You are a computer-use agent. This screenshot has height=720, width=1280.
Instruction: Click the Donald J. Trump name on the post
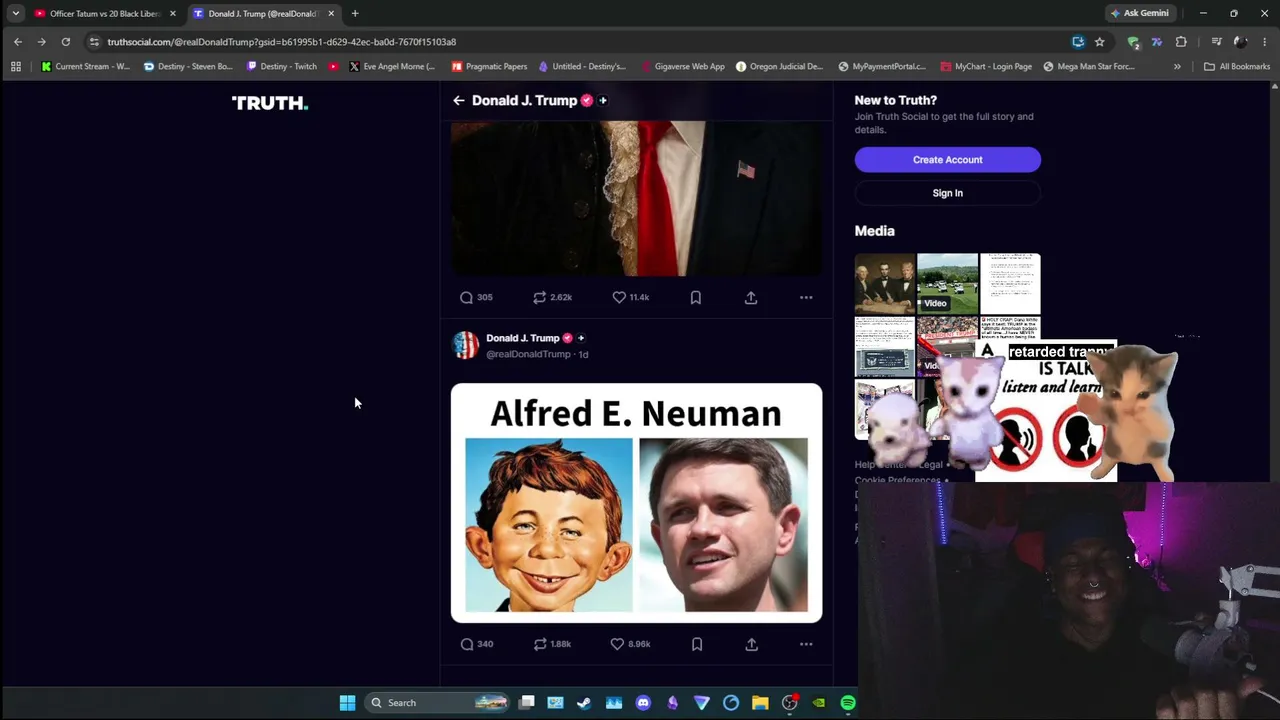[x=522, y=338]
